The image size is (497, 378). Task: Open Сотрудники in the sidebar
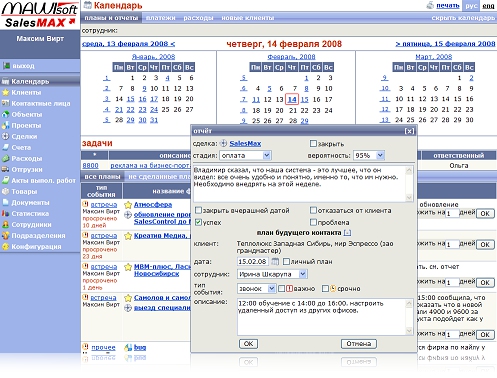[x=31, y=224]
